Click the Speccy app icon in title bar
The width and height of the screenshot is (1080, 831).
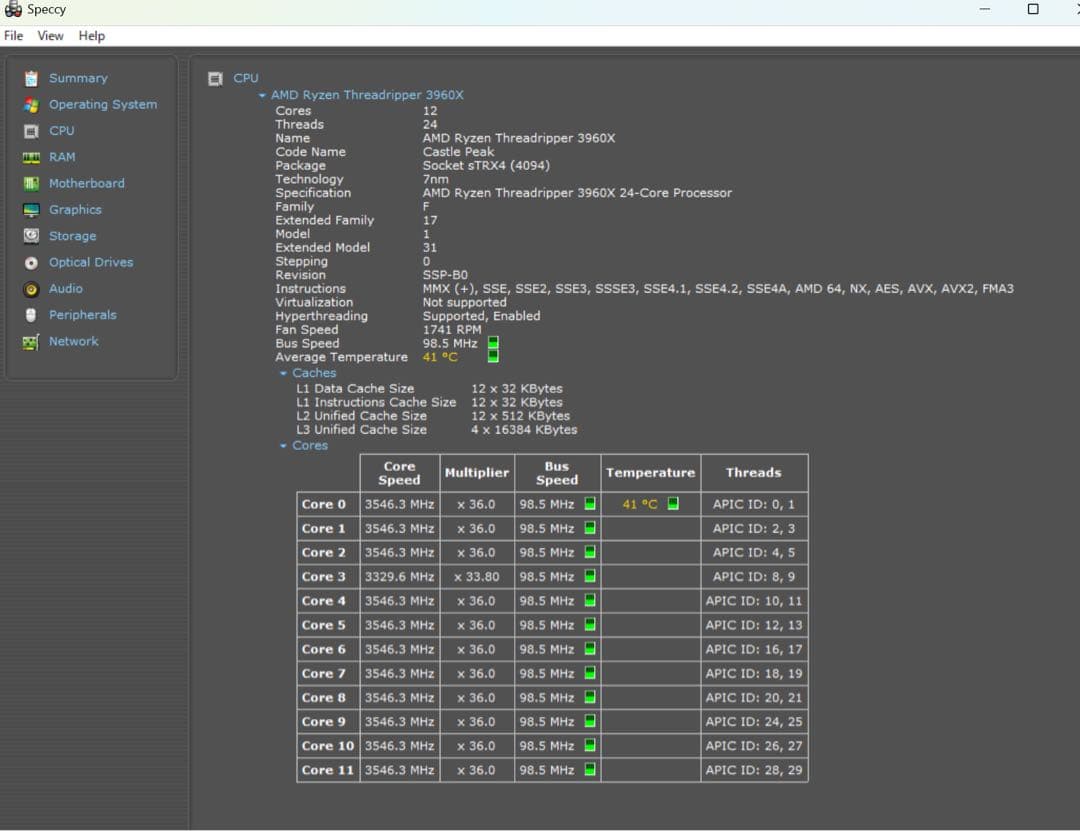point(12,10)
